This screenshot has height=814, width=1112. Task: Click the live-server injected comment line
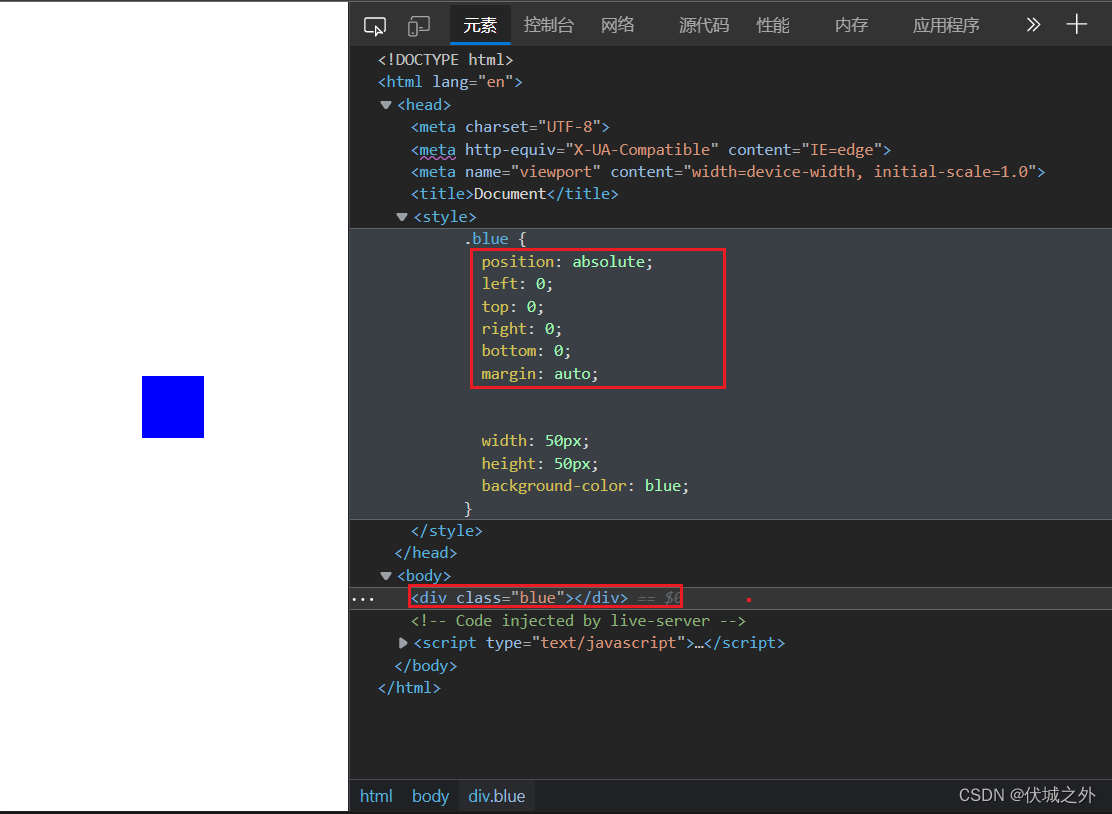[578, 620]
